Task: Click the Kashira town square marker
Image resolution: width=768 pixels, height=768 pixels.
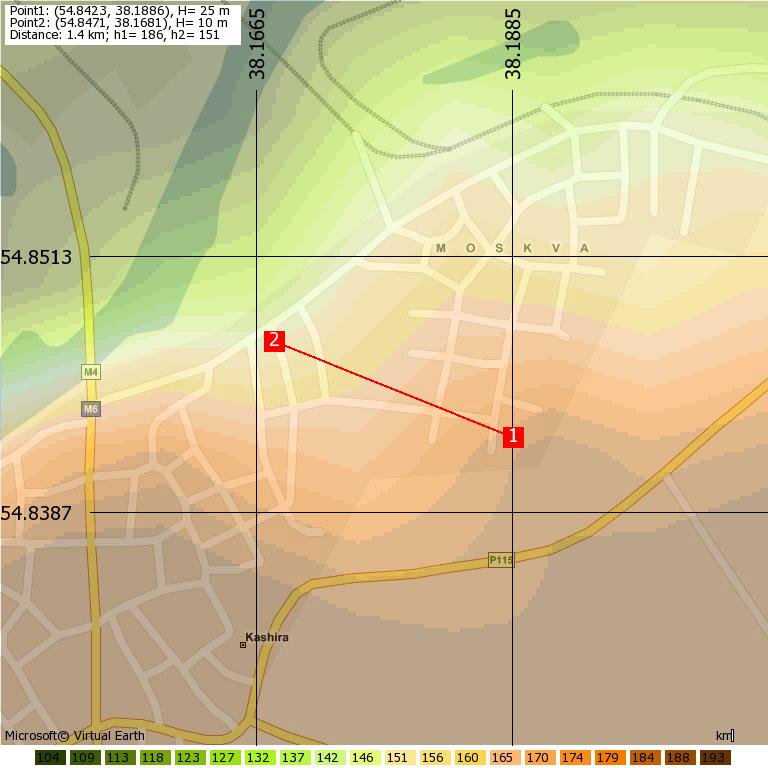Action: [x=243, y=645]
